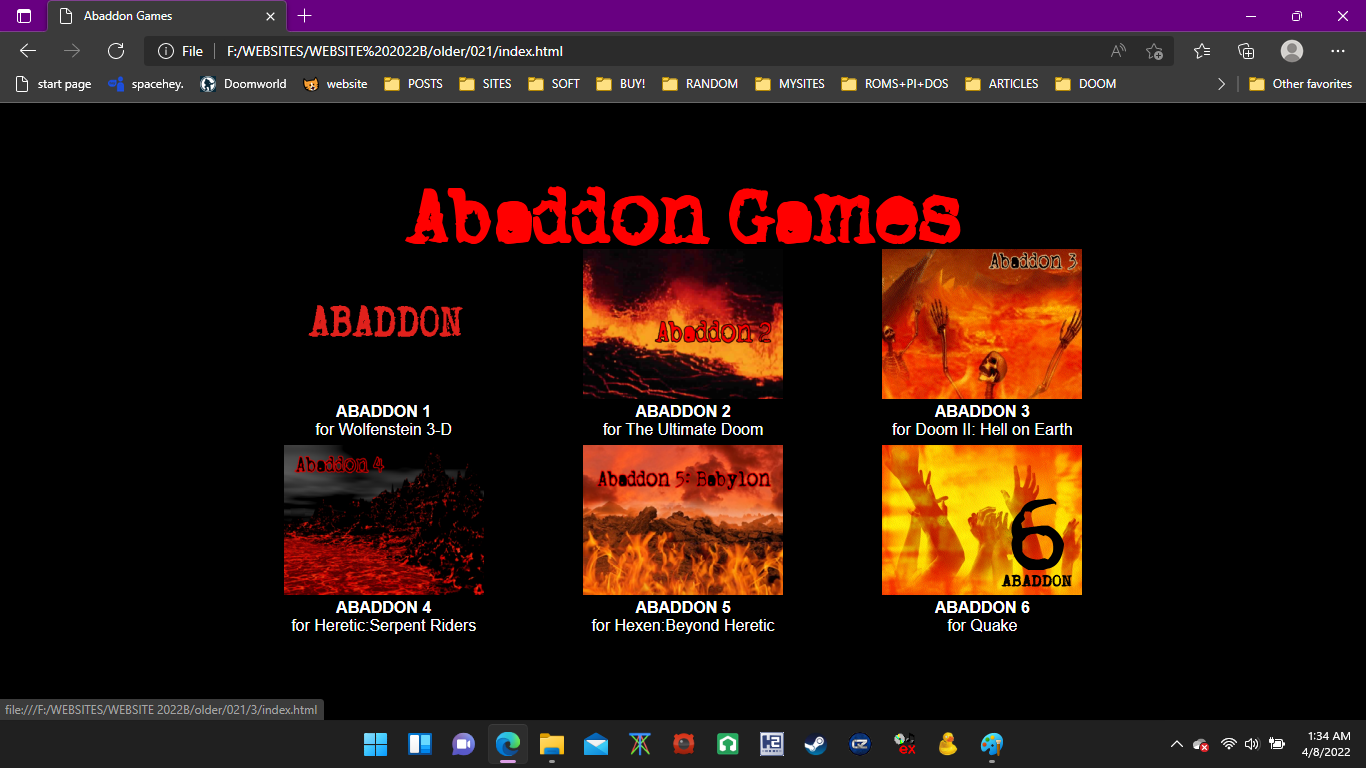Viewport: 1366px width, 768px height.
Task: Click the Windows Start button
Action: [x=375, y=744]
